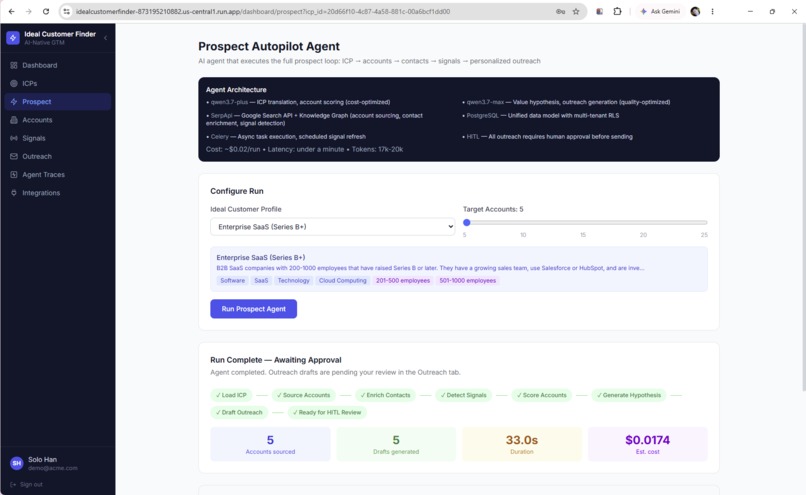
Task: Click the browser back arrow
Action: click(x=12, y=11)
